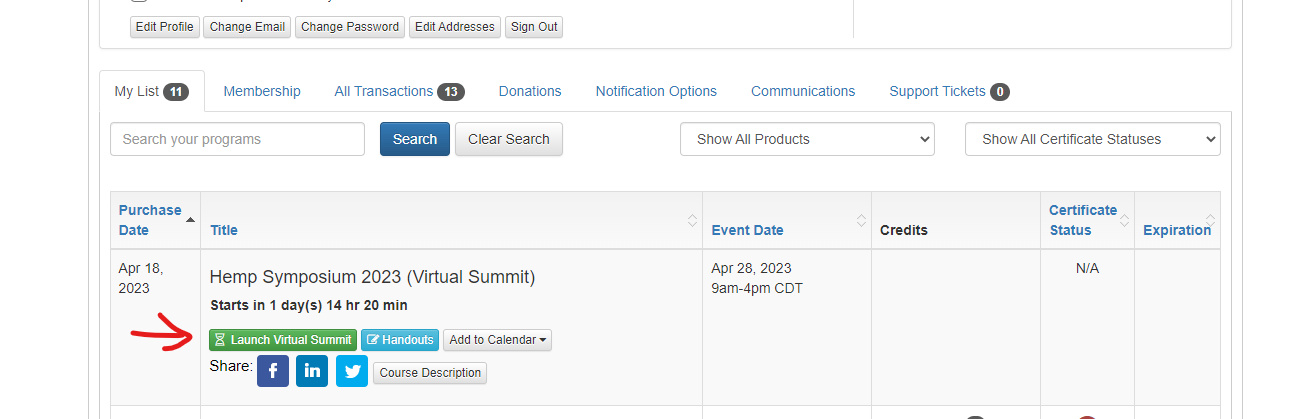
Task: Share on Facebook icon
Action: 273,371
